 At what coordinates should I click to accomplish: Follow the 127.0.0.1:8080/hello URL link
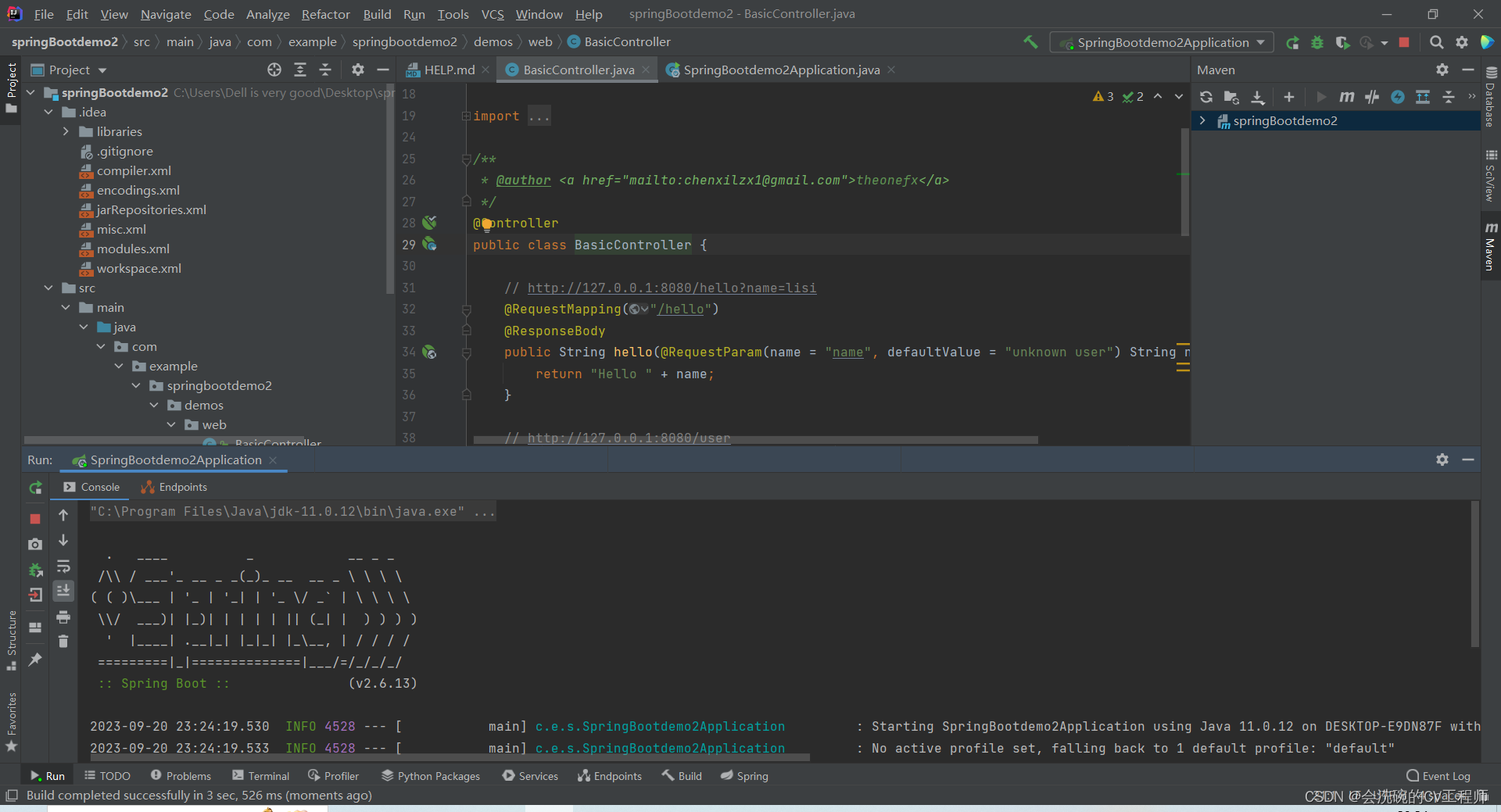click(x=672, y=288)
